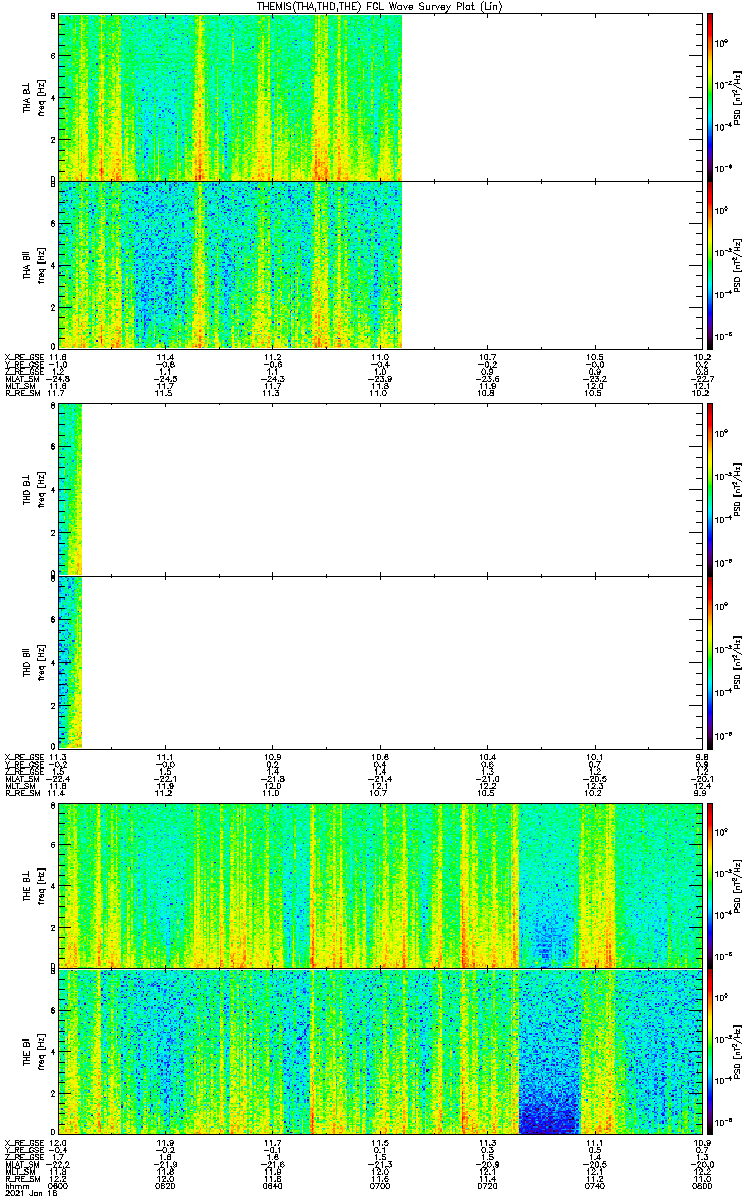Click the PSD color bar of THA B-parallel panel
Viewport: 750px width, 1200px height.
[x=710, y=264]
